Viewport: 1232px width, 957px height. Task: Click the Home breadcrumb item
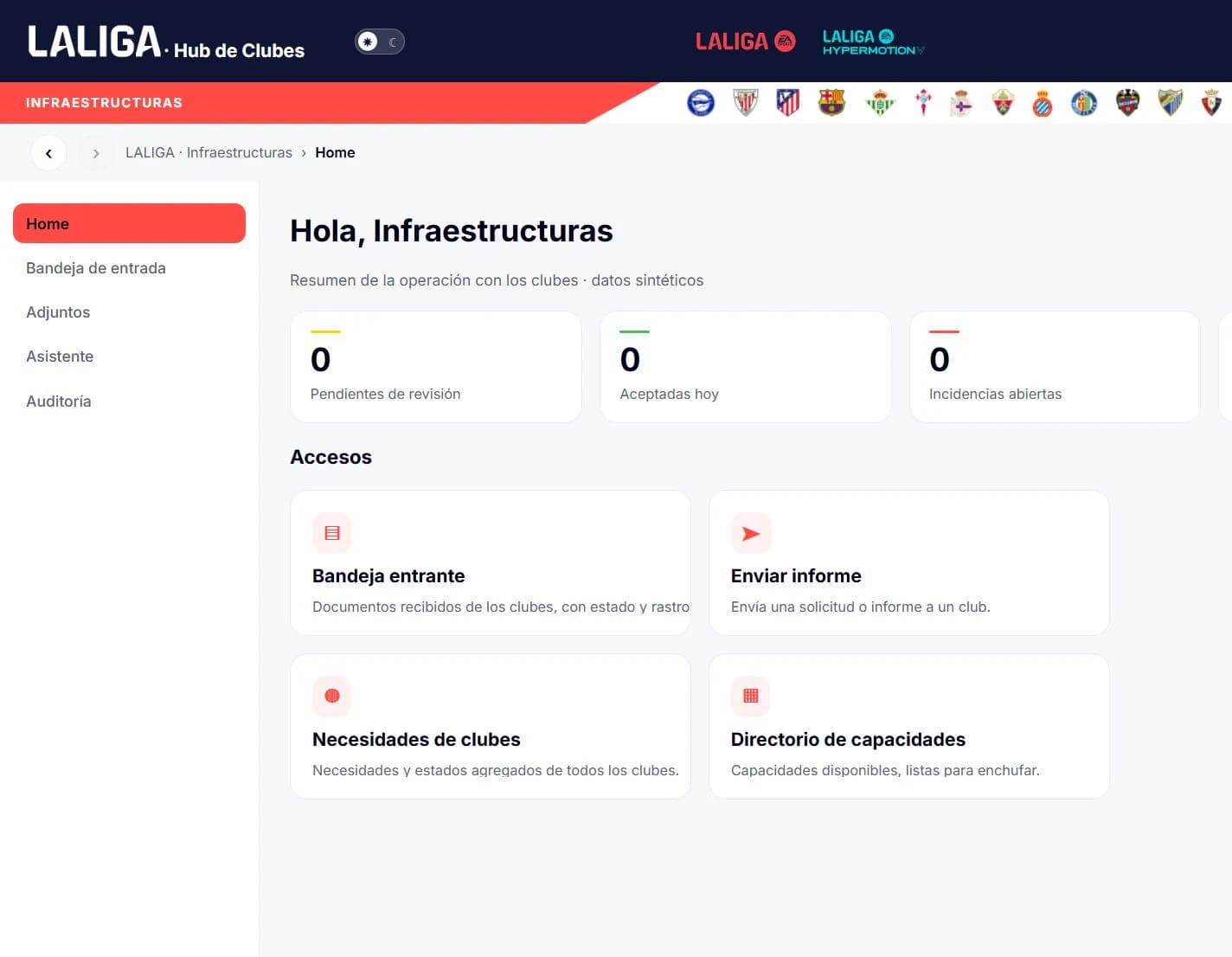[x=335, y=152]
